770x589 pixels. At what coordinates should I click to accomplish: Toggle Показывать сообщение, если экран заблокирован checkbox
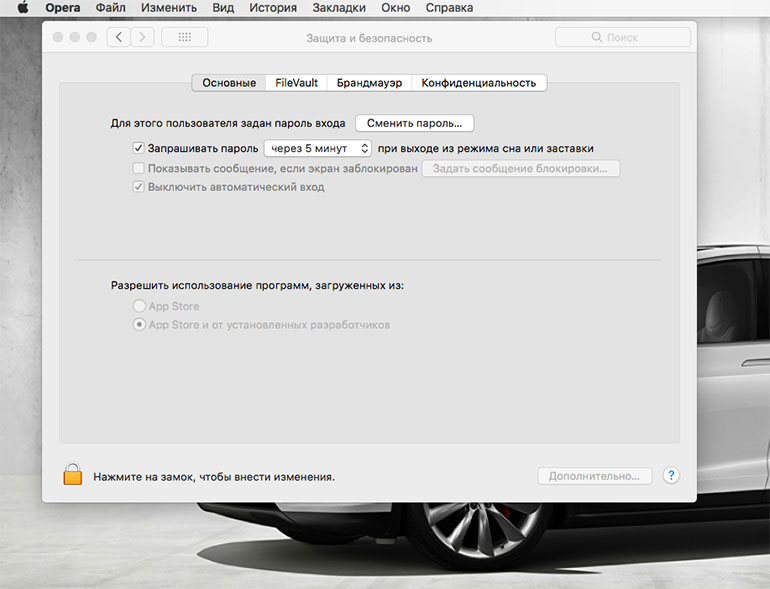point(138,168)
